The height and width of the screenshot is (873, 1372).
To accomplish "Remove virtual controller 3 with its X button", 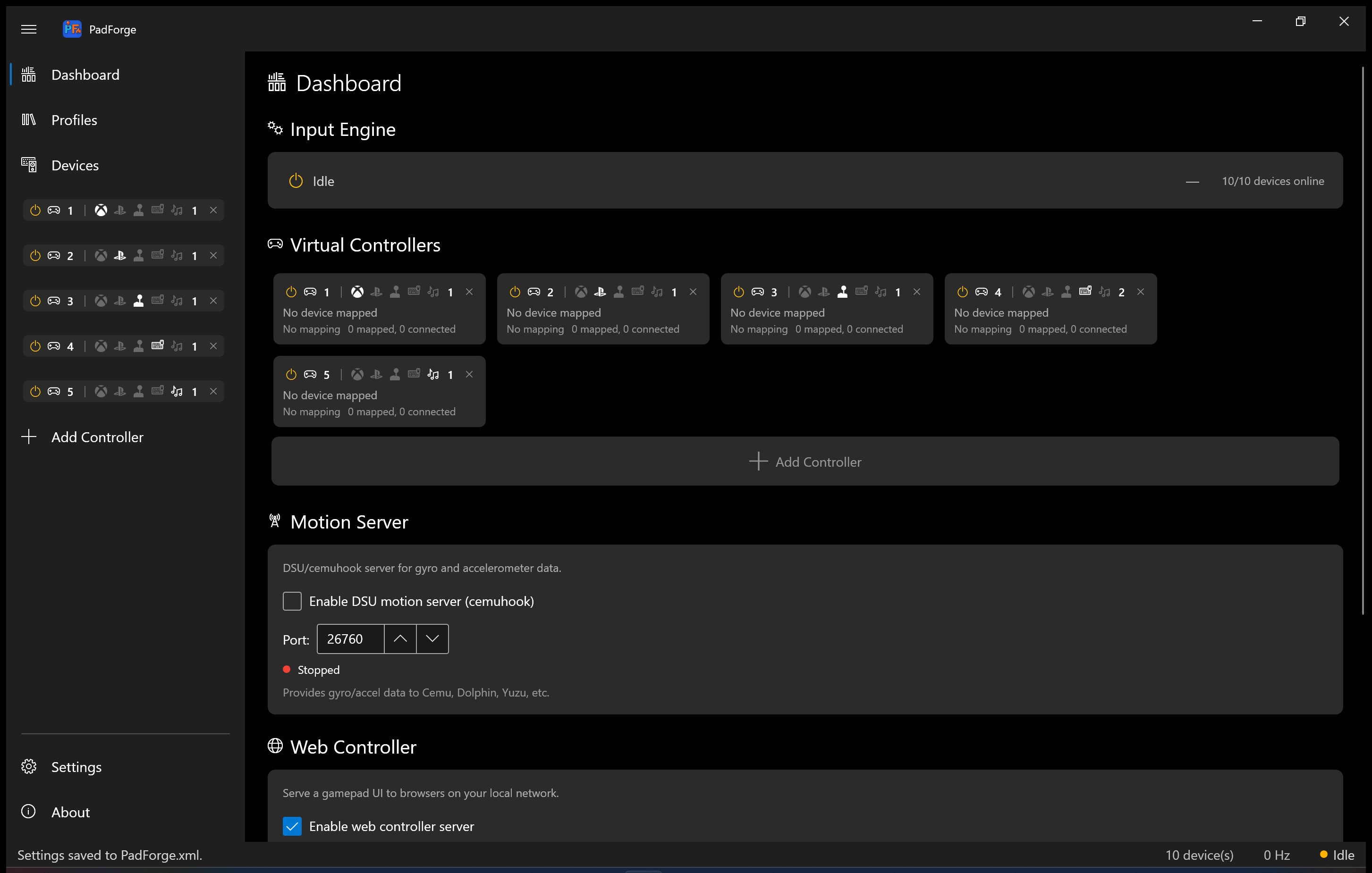I will point(917,292).
